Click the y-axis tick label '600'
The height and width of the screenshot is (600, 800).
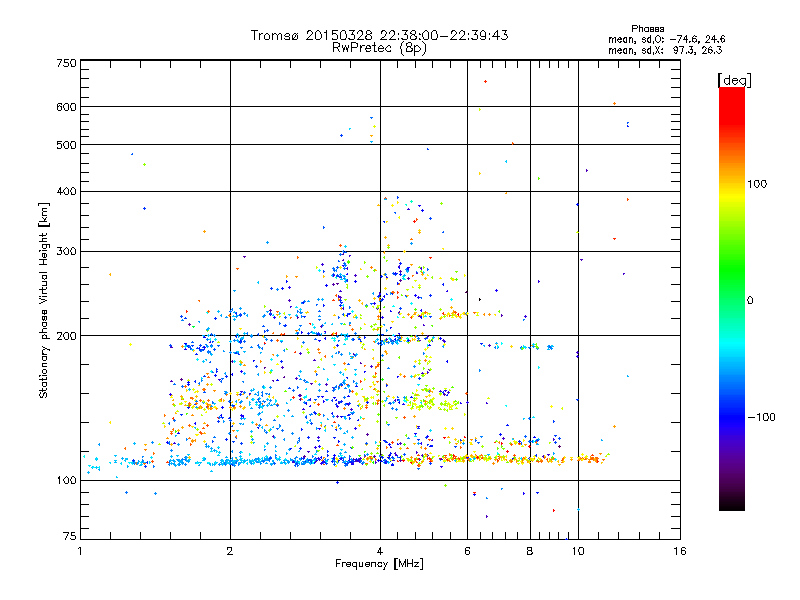[x=66, y=107]
